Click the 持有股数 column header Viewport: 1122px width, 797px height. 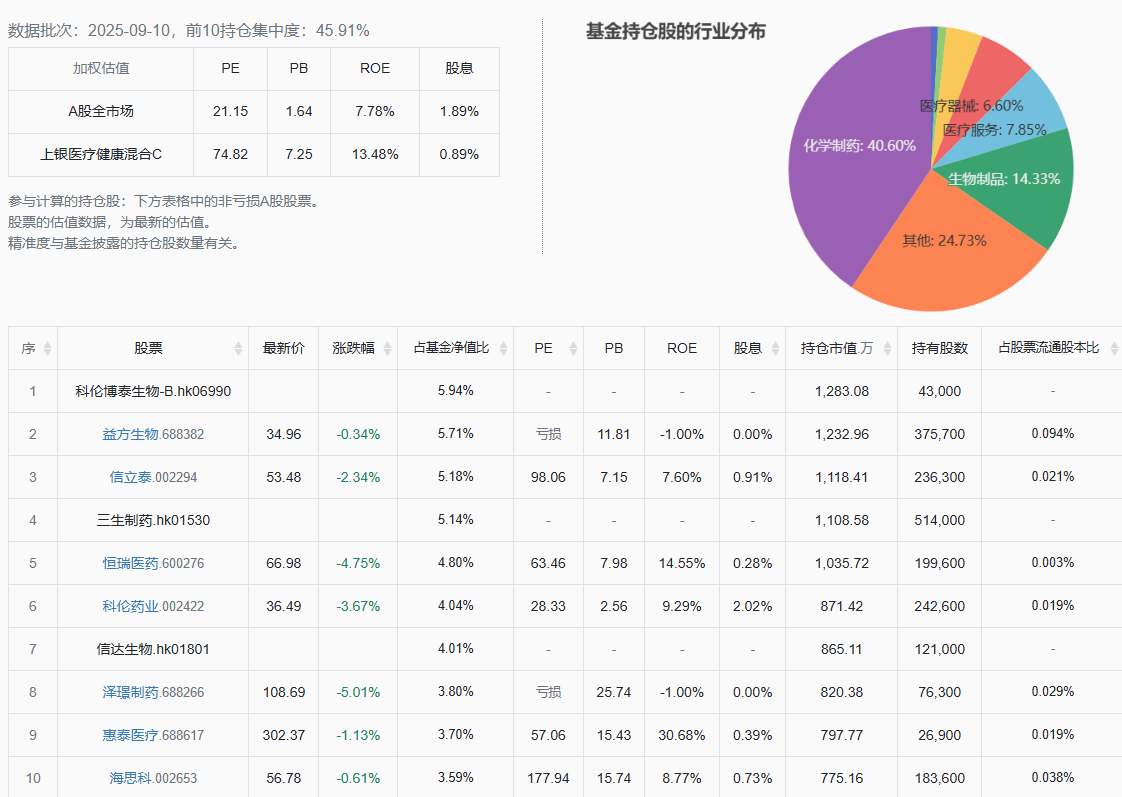tap(940, 348)
